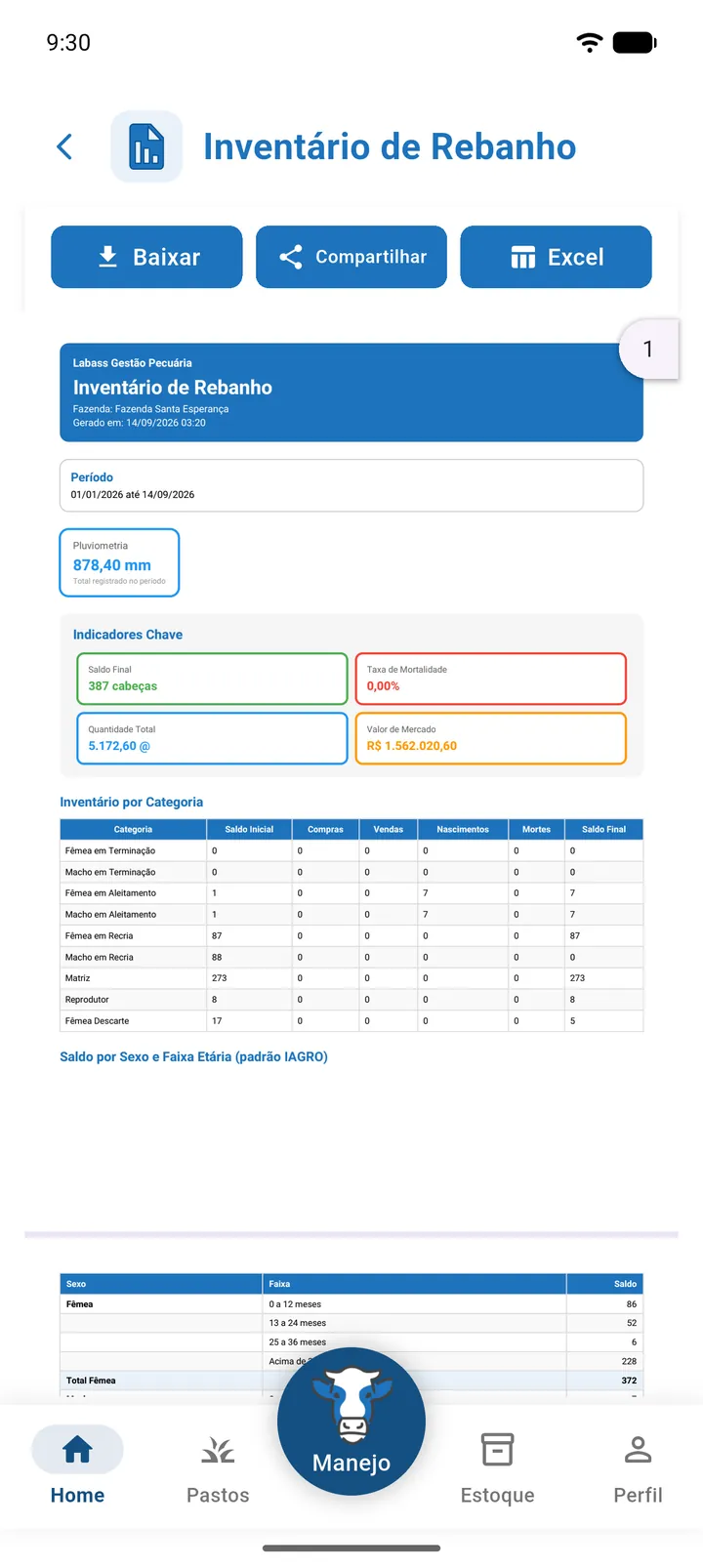Select the 0 a 12 meses row

[351, 1304]
